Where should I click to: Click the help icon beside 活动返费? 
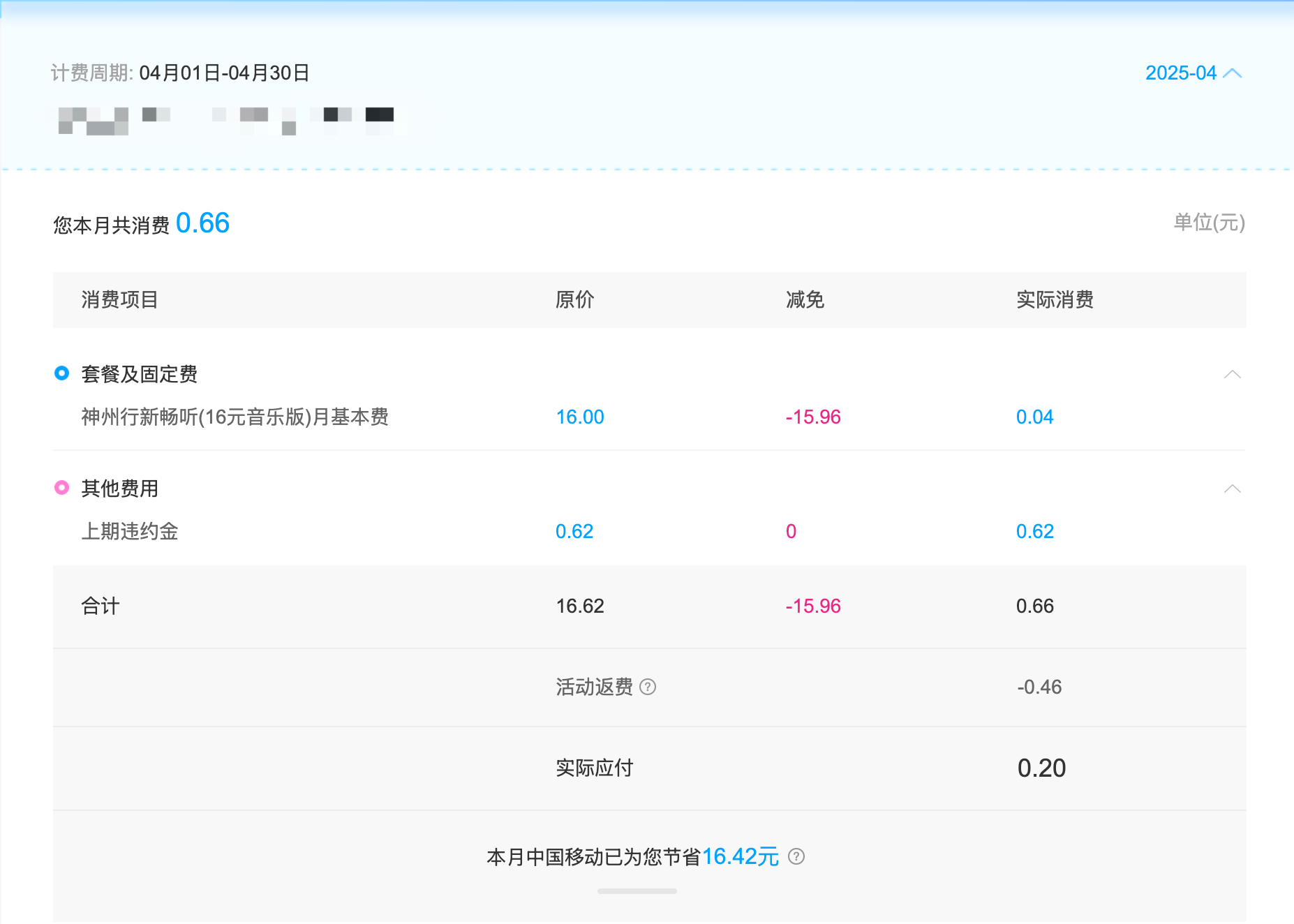click(648, 687)
